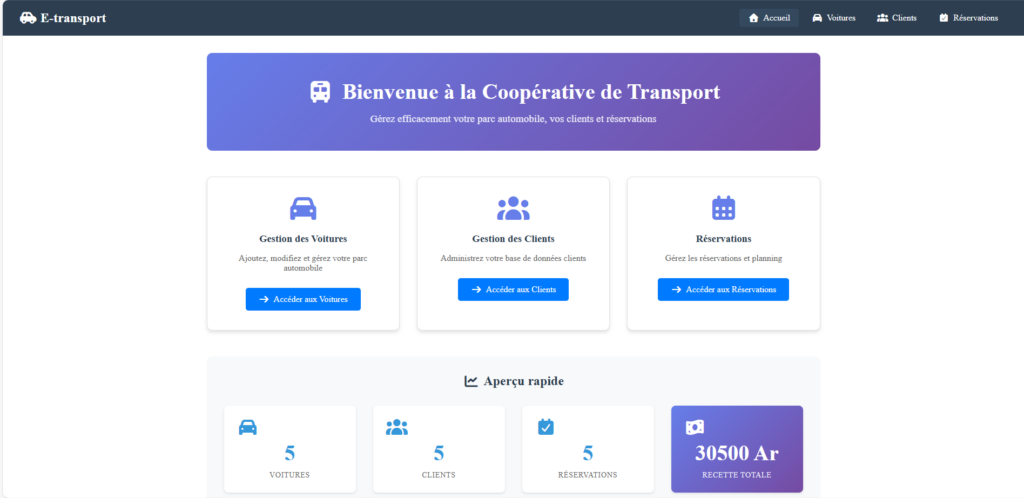Image resolution: width=1024 pixels, height=498 pixels.
Task: Click the bus icon in the welcome banner
Action: pos(320,92)
